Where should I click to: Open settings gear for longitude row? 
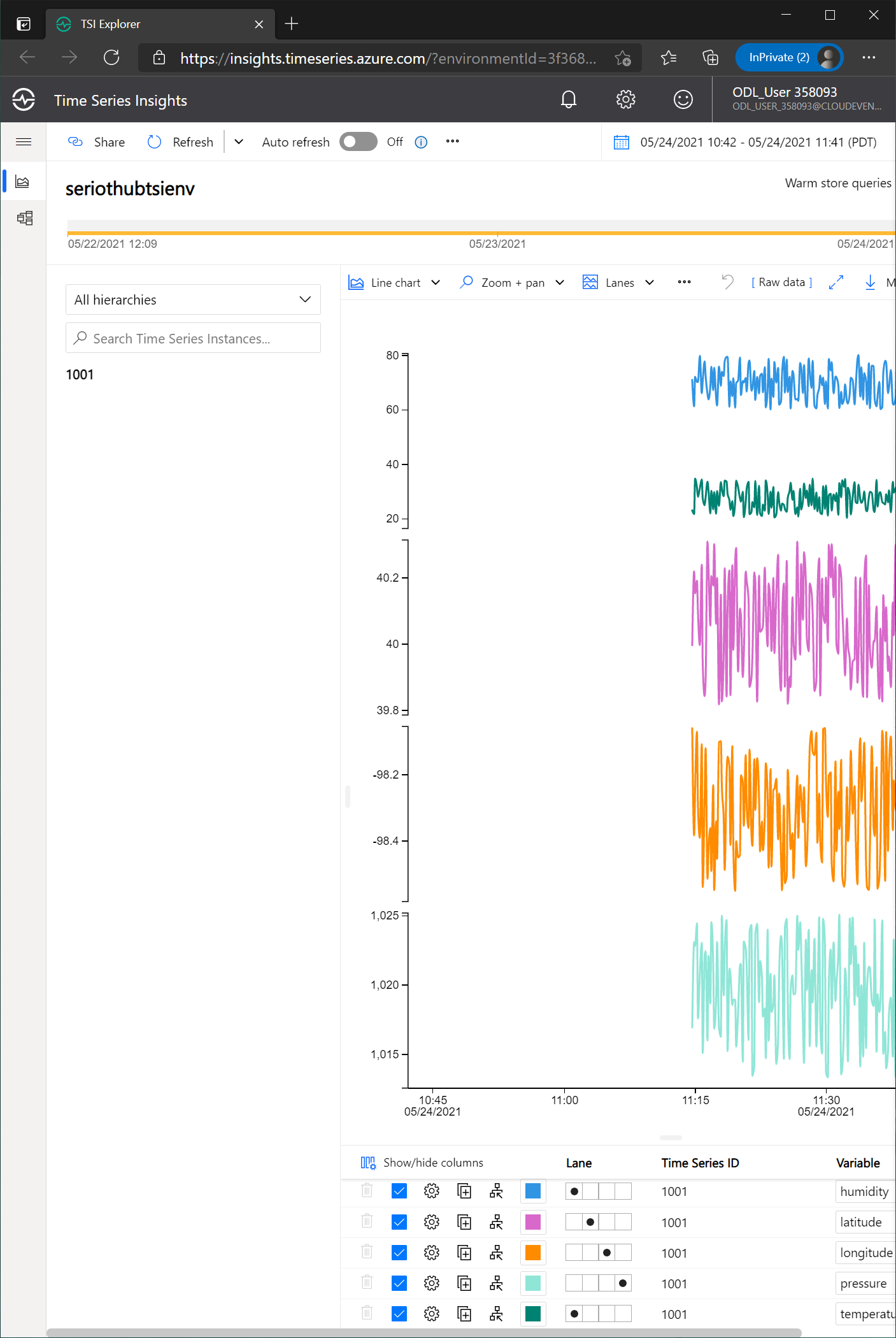point(432,1253)
